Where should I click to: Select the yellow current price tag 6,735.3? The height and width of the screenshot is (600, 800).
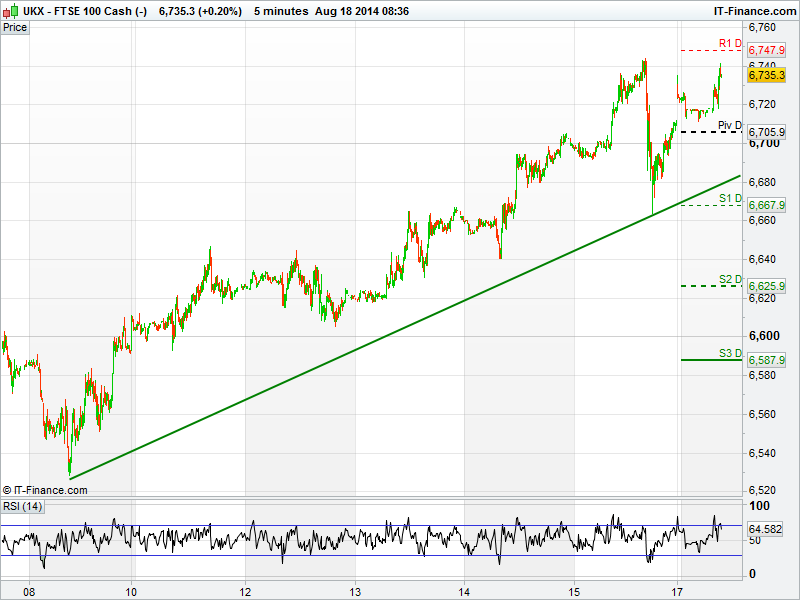point(766,74)
